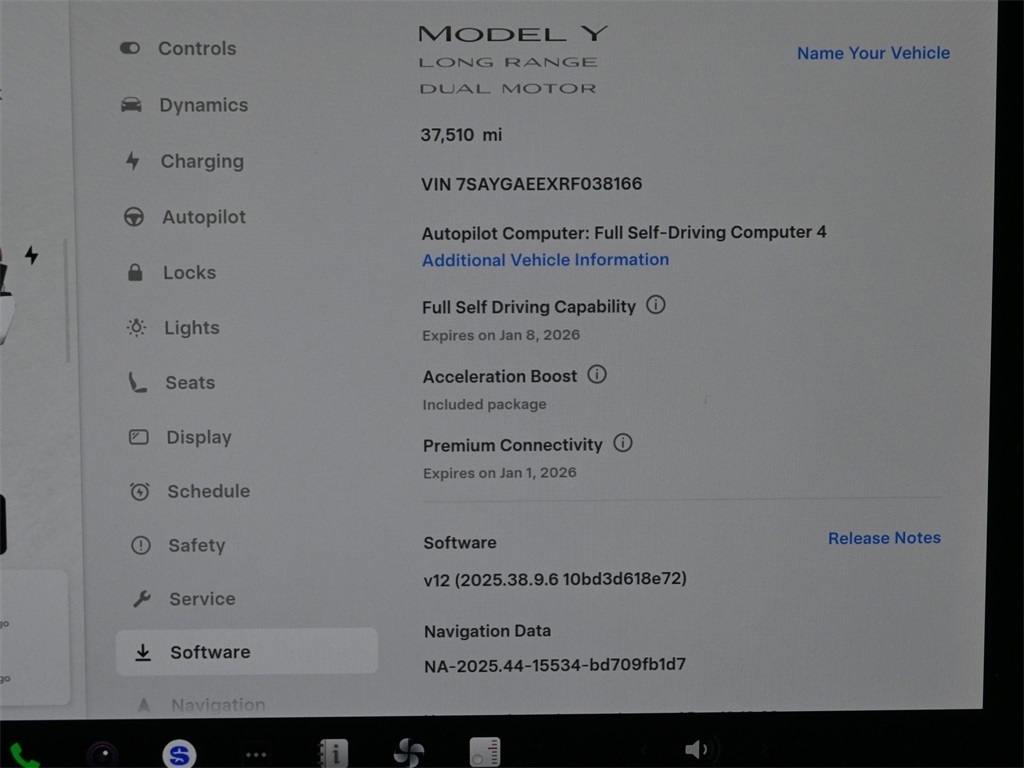
Task: Click Name Your Vehicle link
Action: pyautogui.click(x=873, y=53)
